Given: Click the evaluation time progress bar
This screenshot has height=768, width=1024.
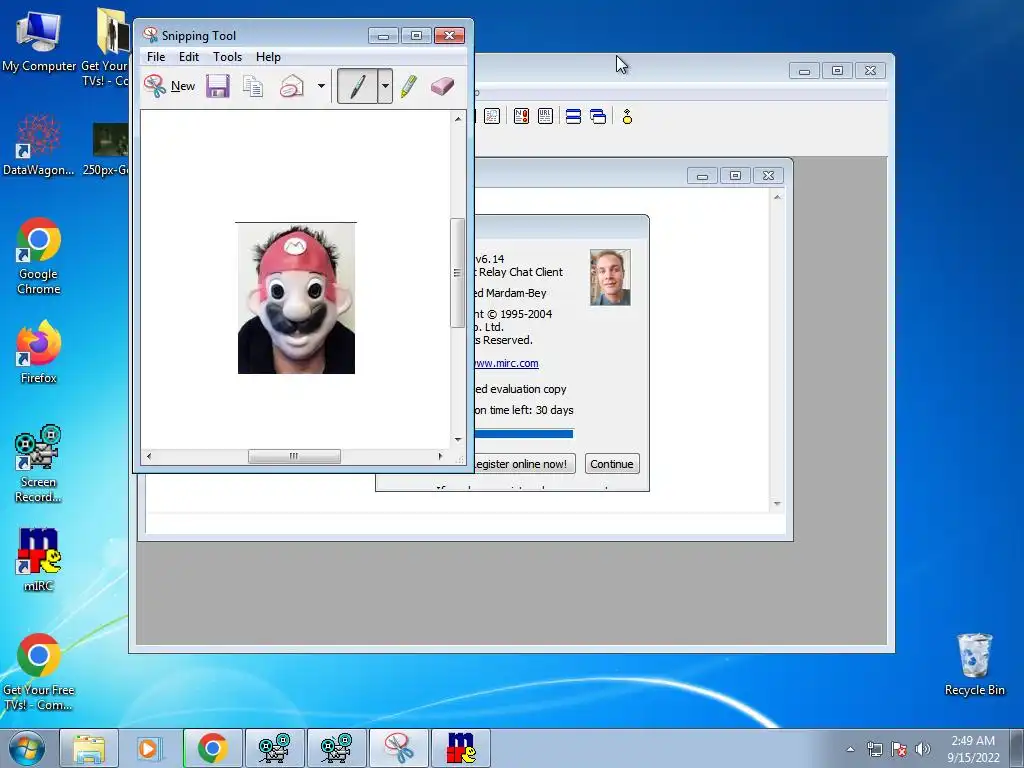Looking at the screenshot, I should coord(524,434).
